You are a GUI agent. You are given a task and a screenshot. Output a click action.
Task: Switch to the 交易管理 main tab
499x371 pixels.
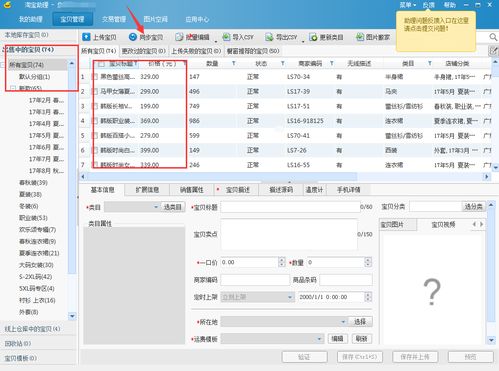coord(114,19)
